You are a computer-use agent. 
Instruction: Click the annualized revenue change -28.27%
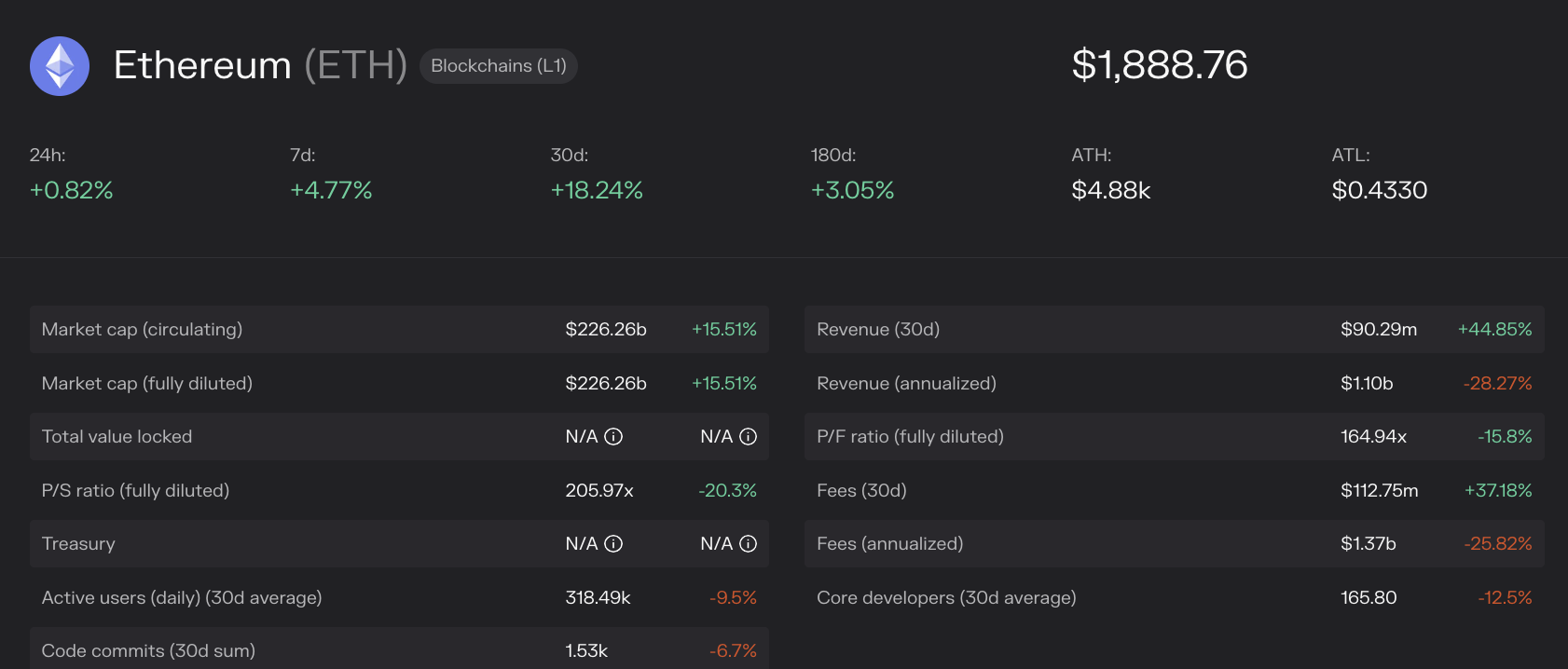(x=1498, y=384)
